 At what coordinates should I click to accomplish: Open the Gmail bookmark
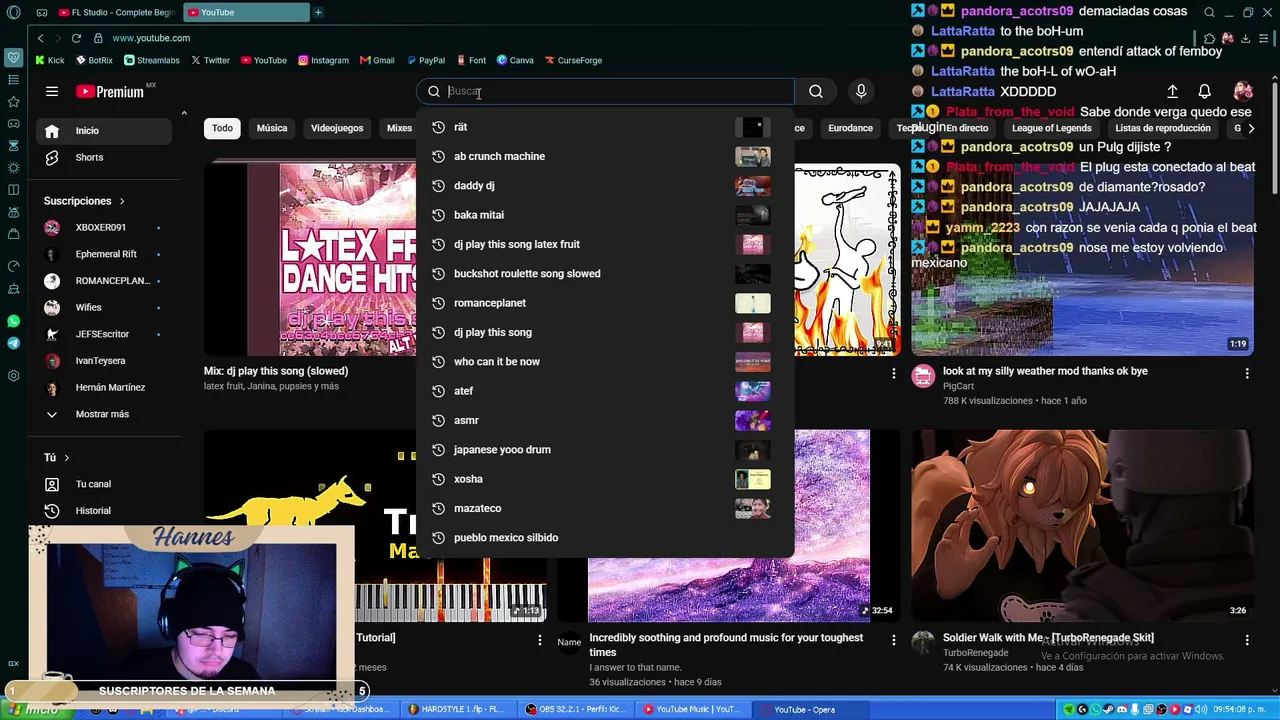pos(377,60)
